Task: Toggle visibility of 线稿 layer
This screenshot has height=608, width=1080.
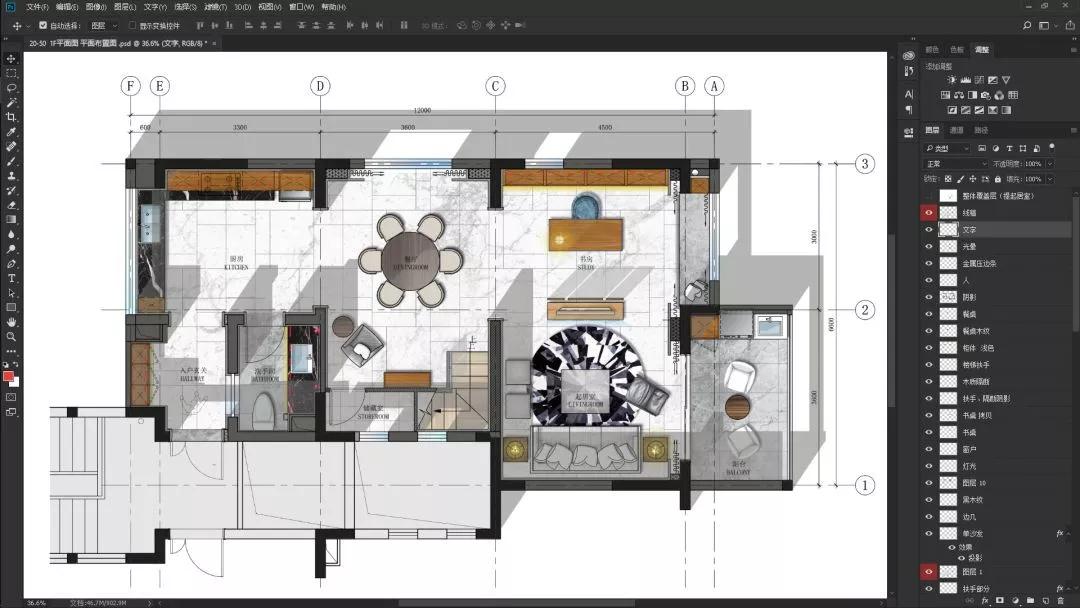Action: [929, 213]
